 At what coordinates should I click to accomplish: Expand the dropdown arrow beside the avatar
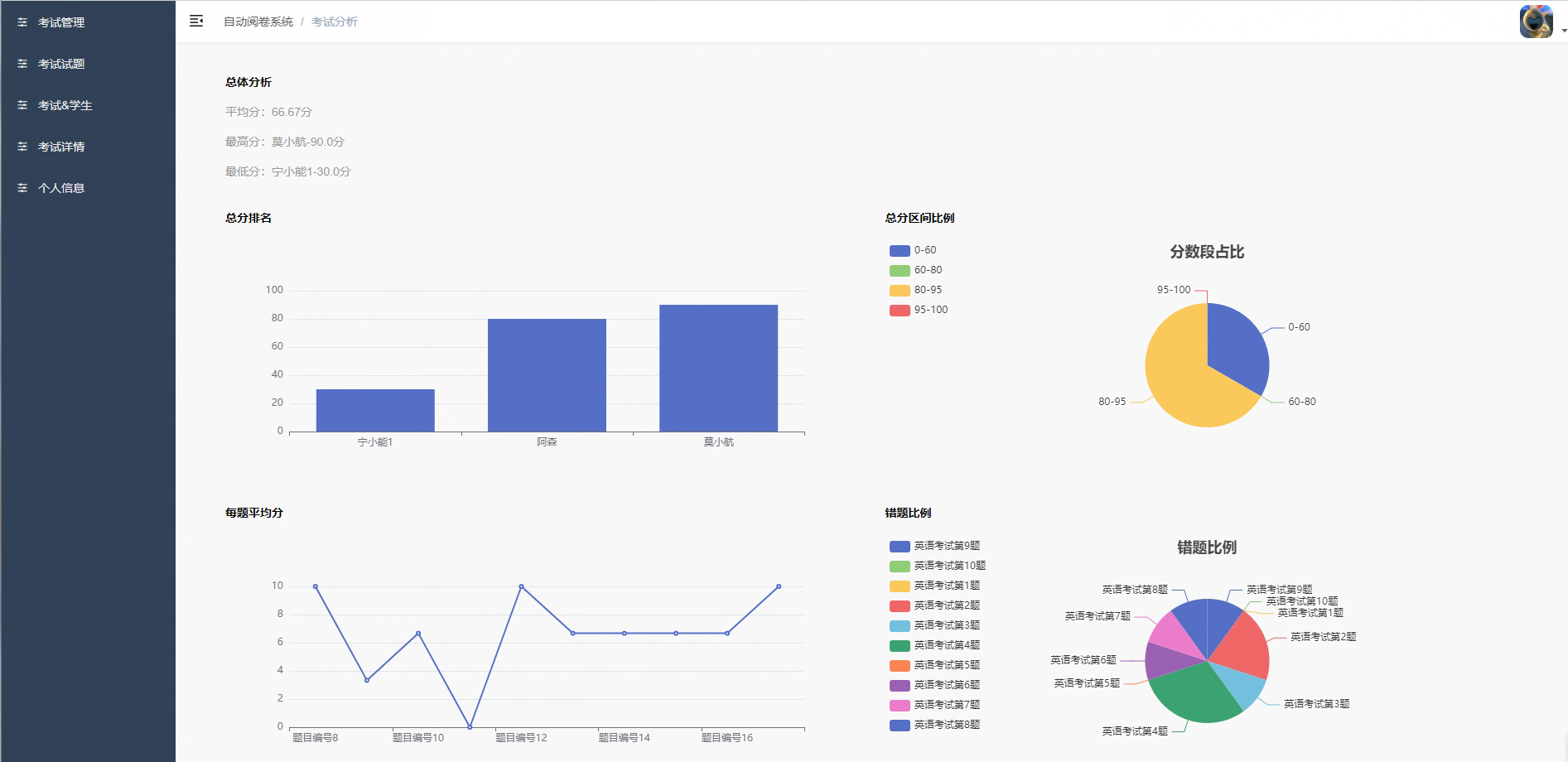click(1563, 31)
